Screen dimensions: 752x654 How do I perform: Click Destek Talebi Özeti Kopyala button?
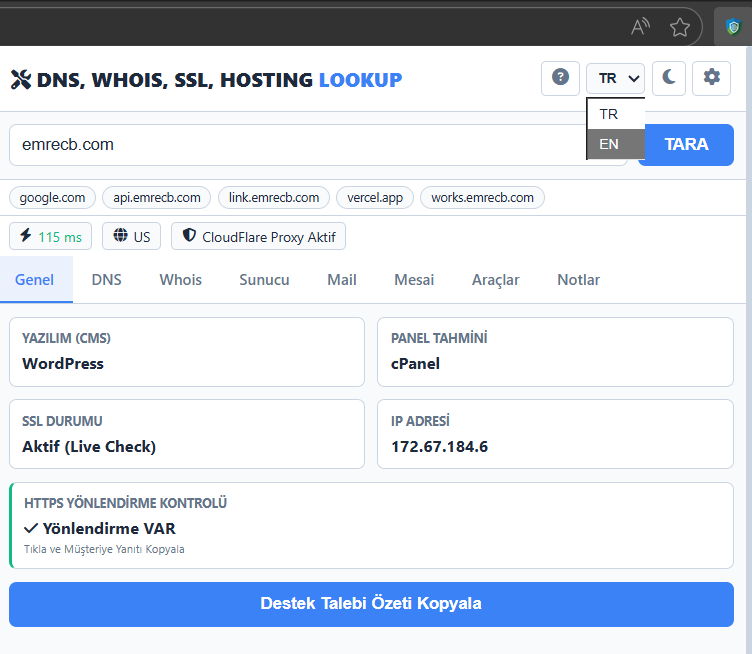[371, 604]
